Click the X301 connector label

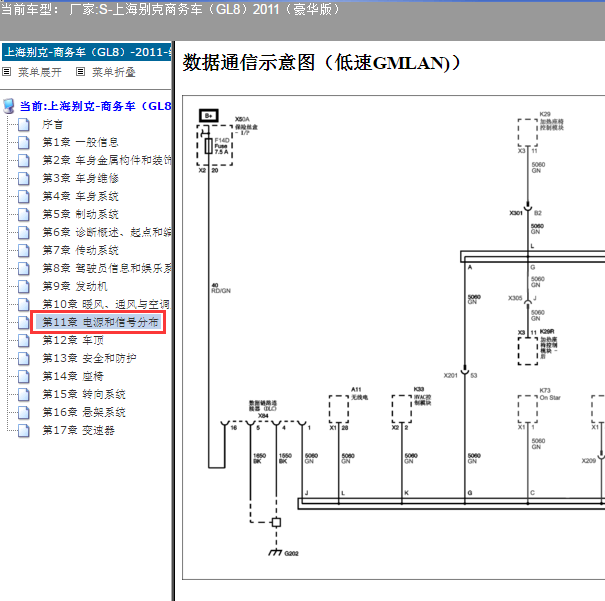point(516,213)
